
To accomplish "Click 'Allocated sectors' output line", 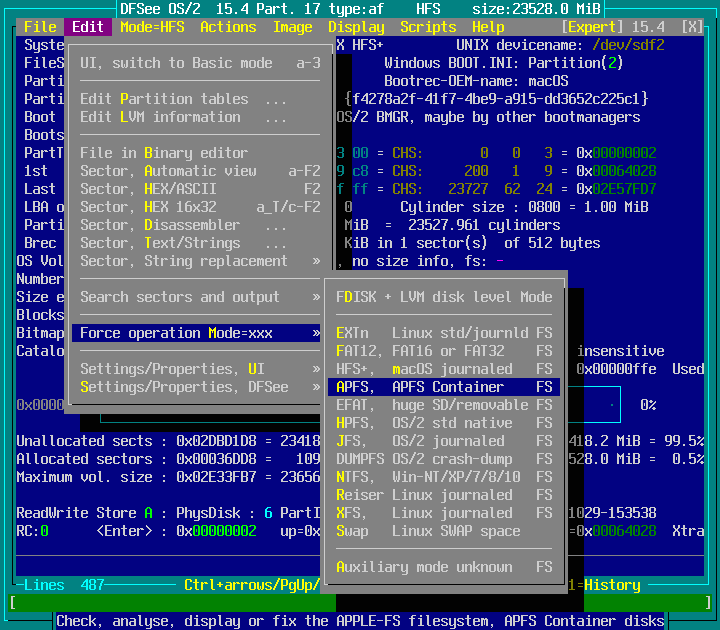I will pos(168,459).
